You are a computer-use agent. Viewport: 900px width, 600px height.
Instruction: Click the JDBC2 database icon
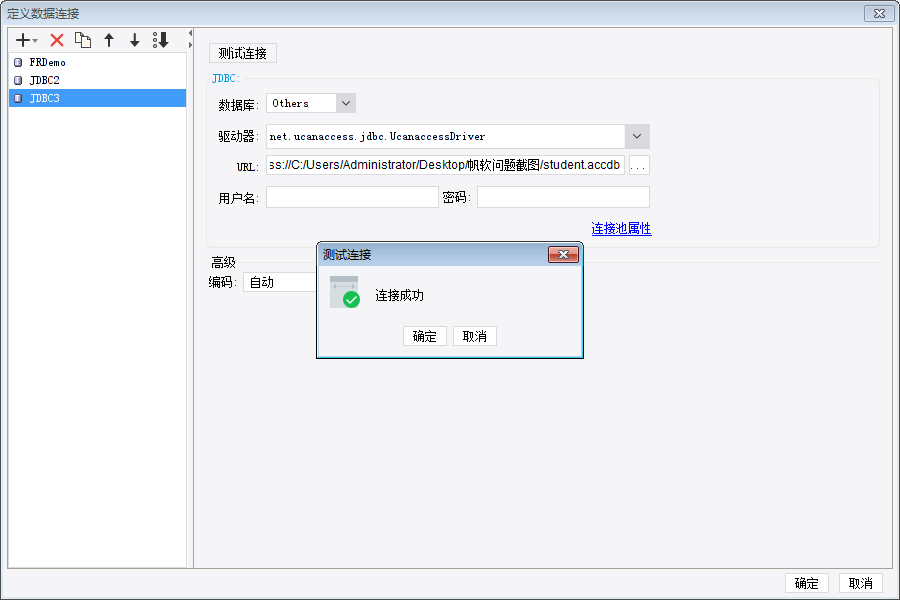click(18, 80)
